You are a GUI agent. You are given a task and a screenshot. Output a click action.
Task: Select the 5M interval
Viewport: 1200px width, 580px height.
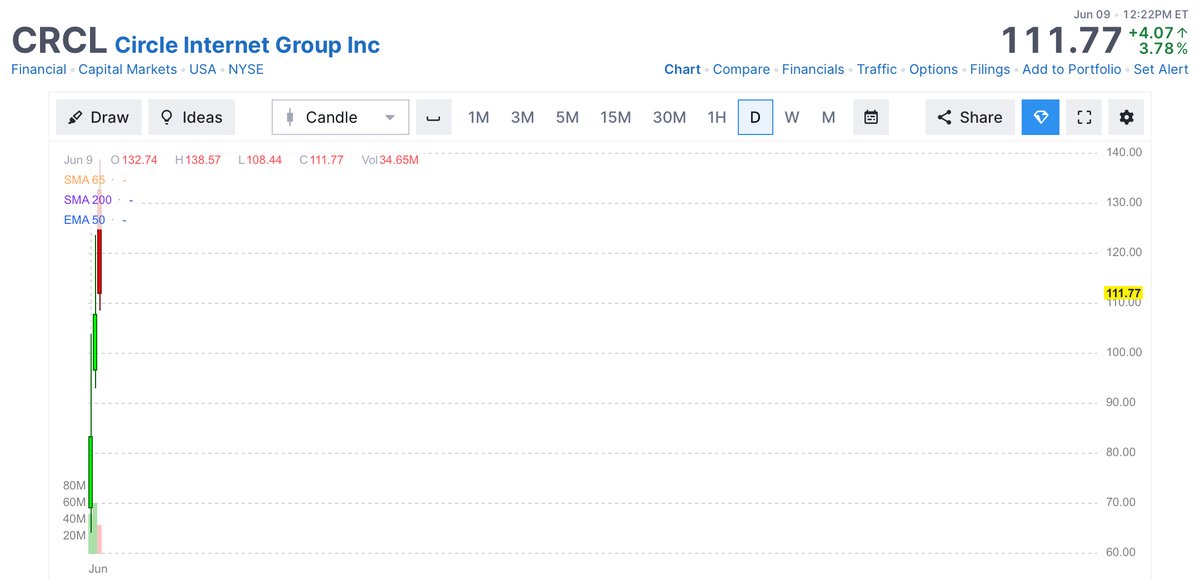(x=567, y=117)
